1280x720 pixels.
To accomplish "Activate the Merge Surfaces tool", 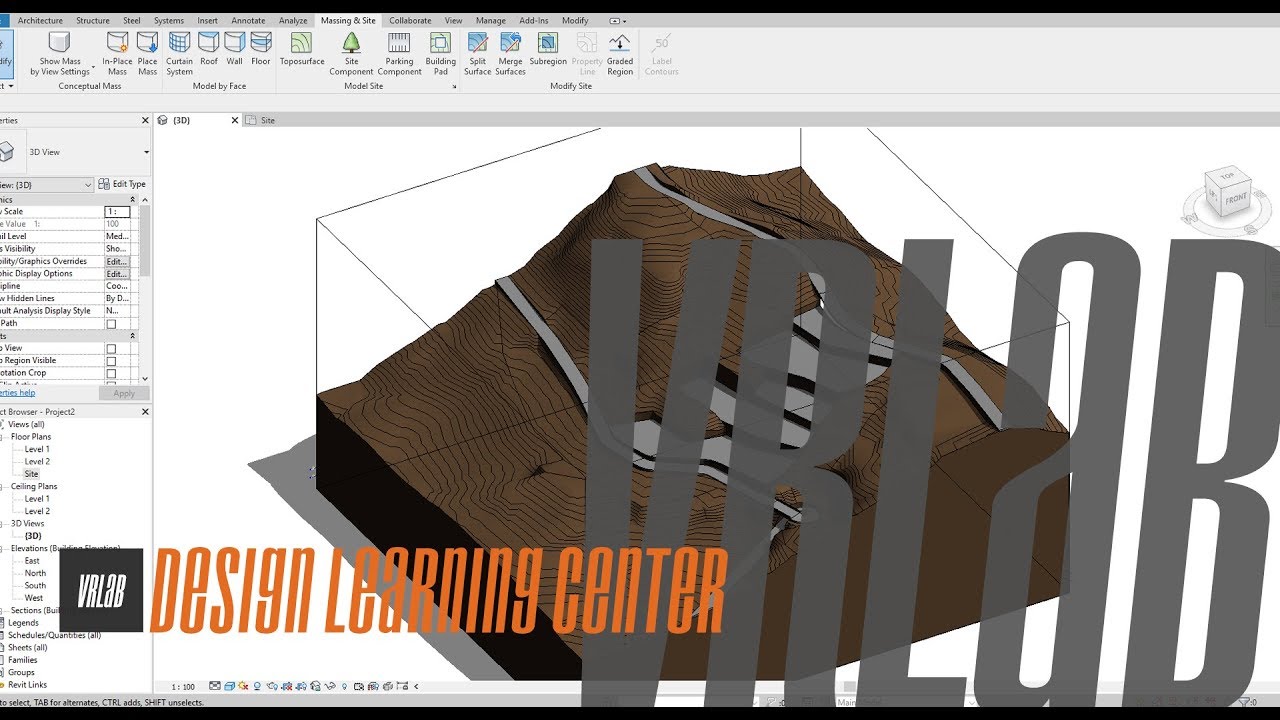I will (x=510, y=53).
